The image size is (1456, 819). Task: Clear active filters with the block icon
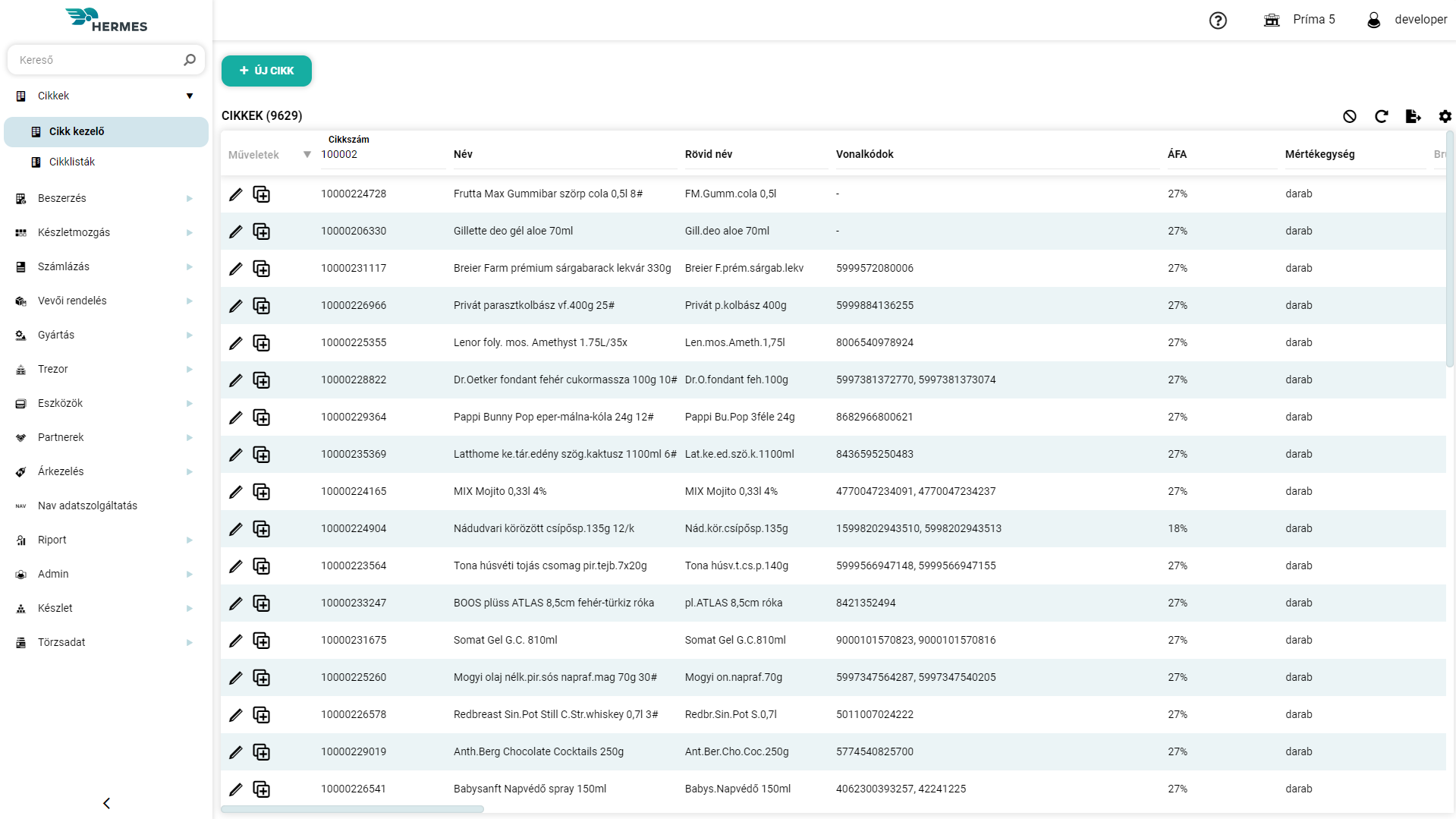pyautogui.click(x=1351, y=116)
